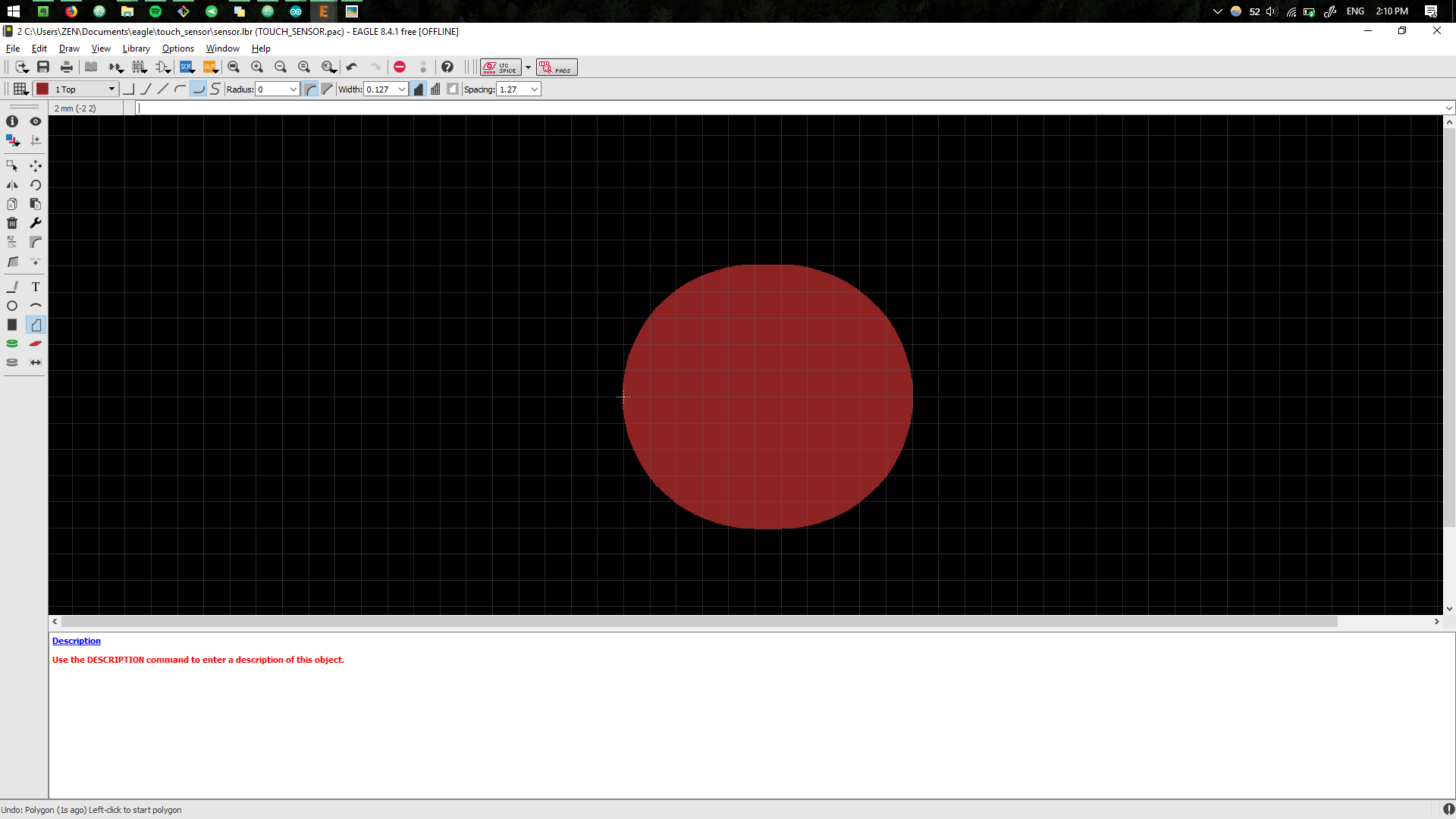1456x819 pixels.
Task: Toggle freehand S-curve bend style
Action: 215,89
